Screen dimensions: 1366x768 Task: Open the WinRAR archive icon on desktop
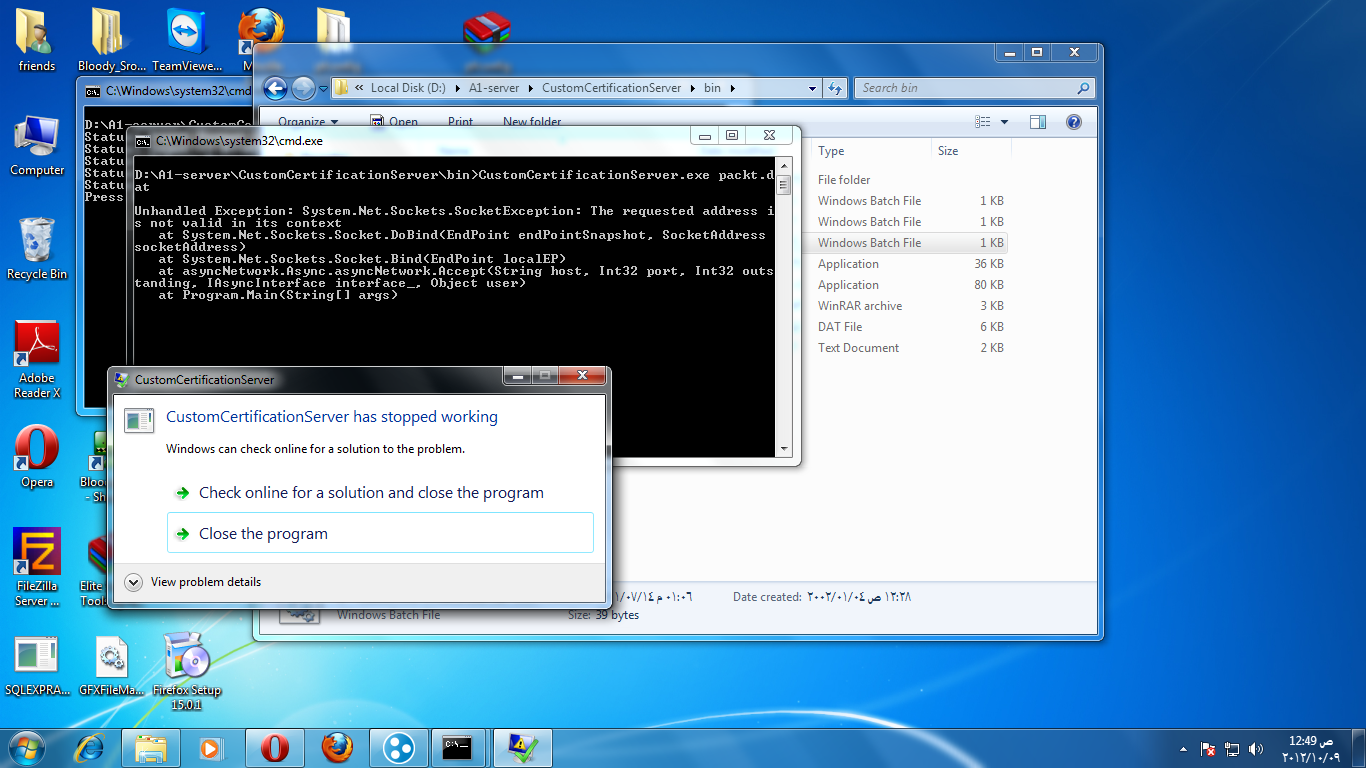click(487, 32)
